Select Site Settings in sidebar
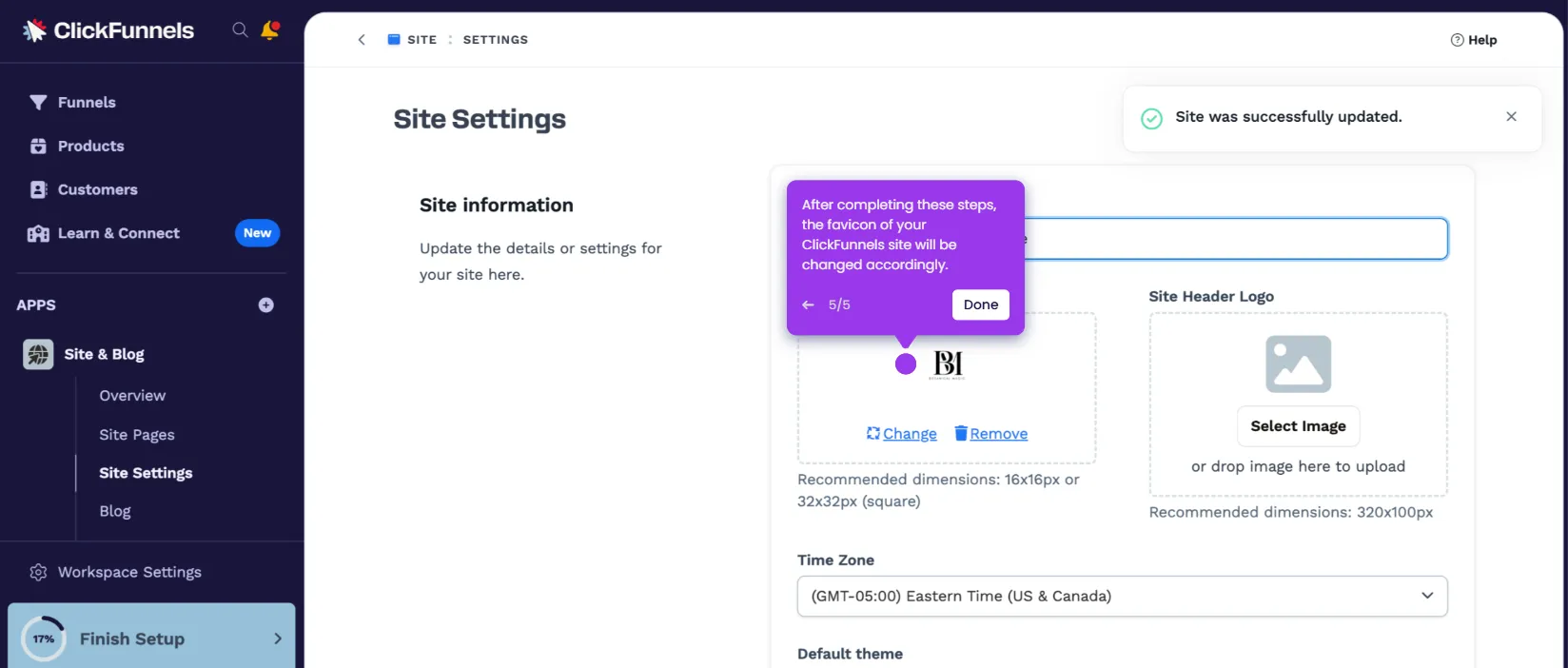The height and width of the screenshot is (668, 1568). pyautogui.click(x=146, y=473)
